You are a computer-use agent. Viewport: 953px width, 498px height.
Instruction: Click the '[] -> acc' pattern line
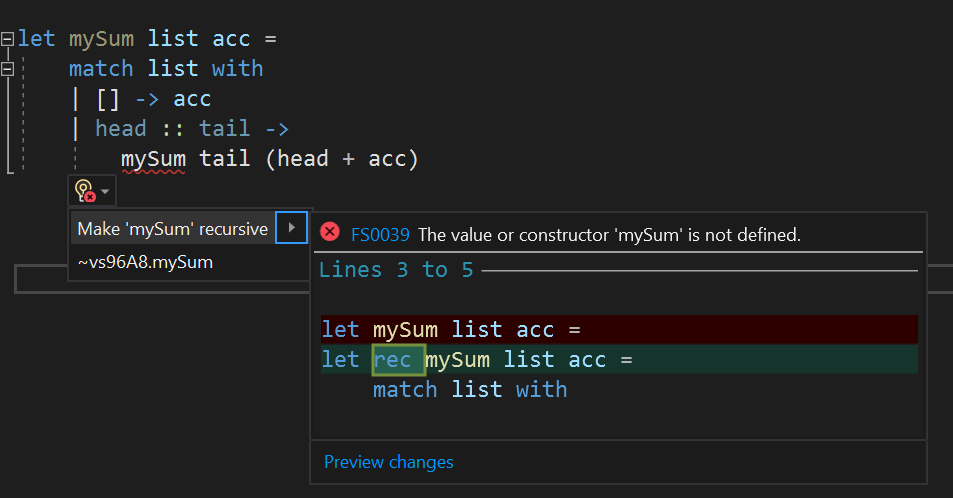142,99
